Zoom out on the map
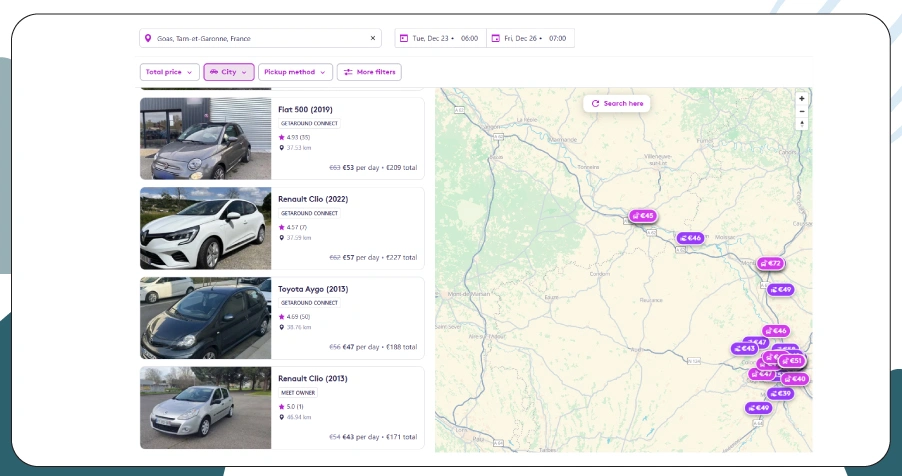Screen dimensions: 902x476 point(801,111)
